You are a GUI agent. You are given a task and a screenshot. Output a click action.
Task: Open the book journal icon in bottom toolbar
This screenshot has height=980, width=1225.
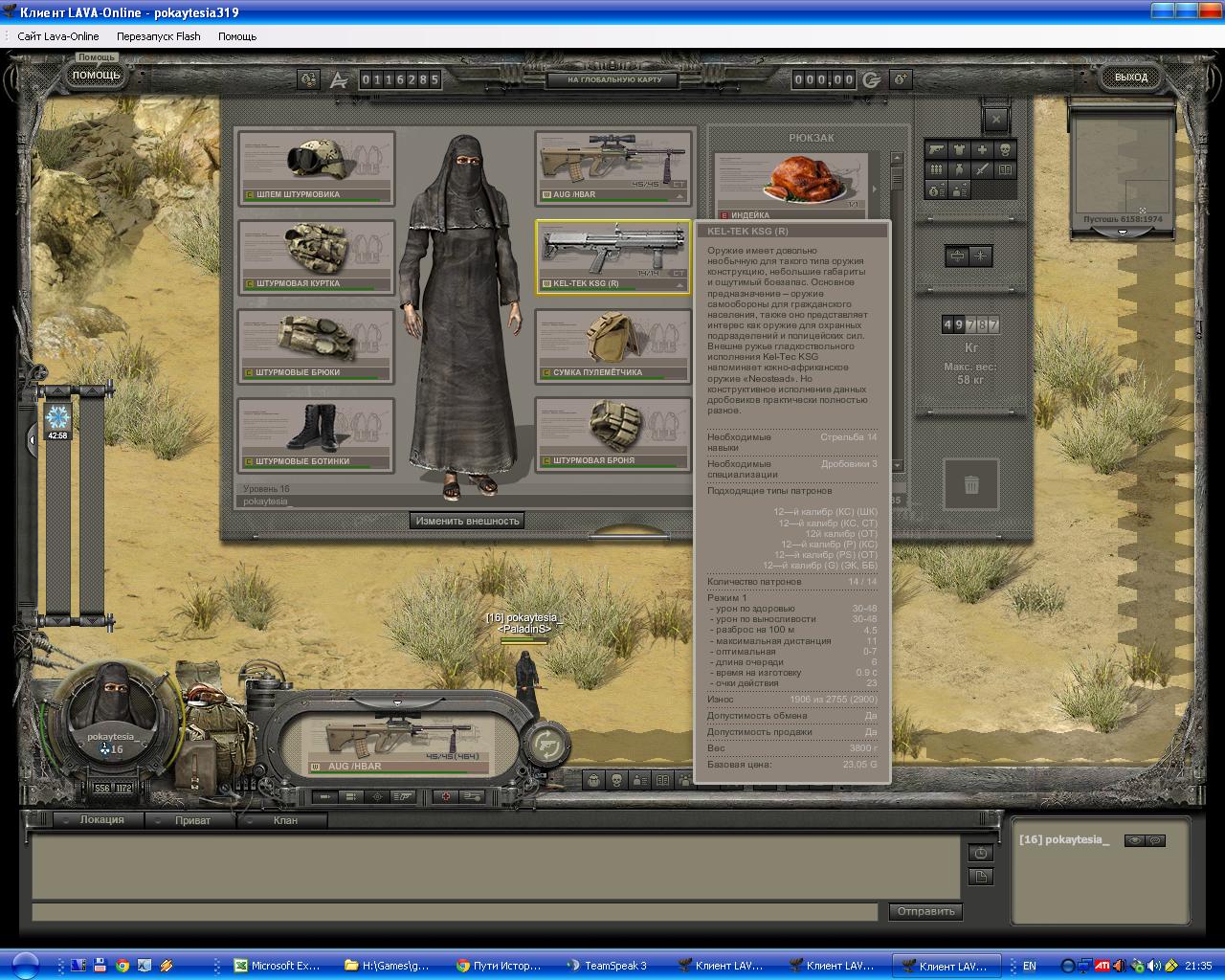pyautogui.click(x=663, y=780)
